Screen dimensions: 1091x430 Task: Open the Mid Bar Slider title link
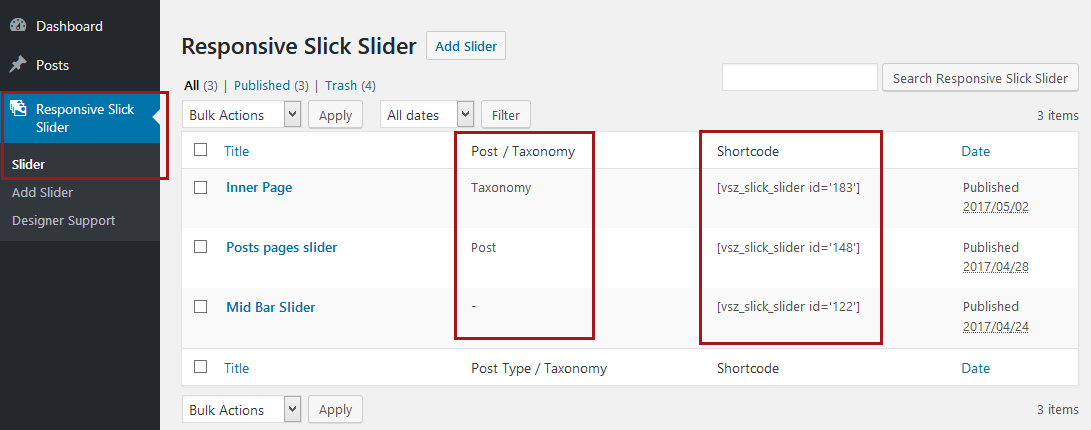(x=270, y=307)
